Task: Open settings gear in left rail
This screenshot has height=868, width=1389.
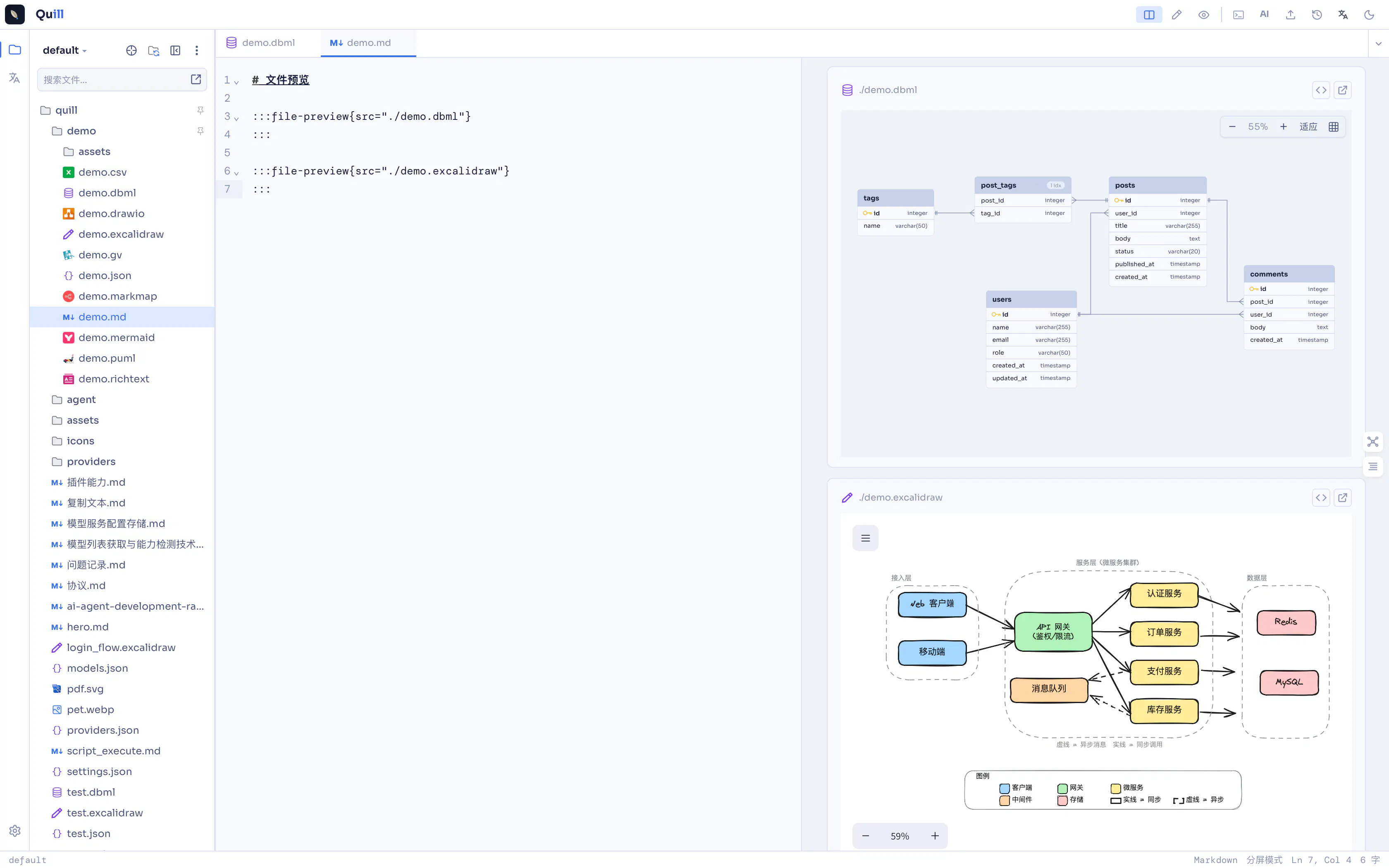Action: [15, 830]
